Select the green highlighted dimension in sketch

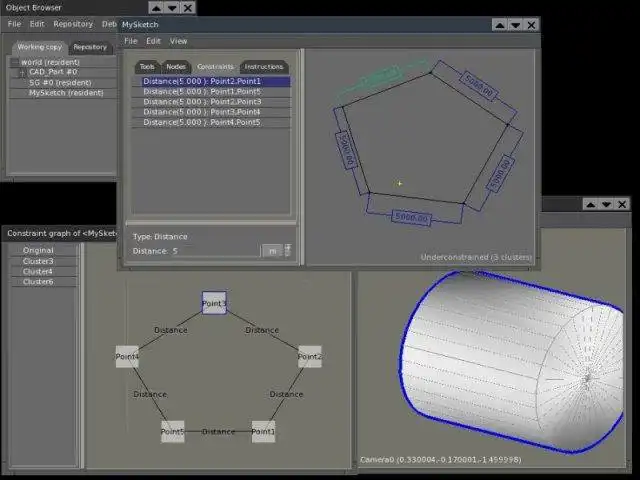[379, 75]
